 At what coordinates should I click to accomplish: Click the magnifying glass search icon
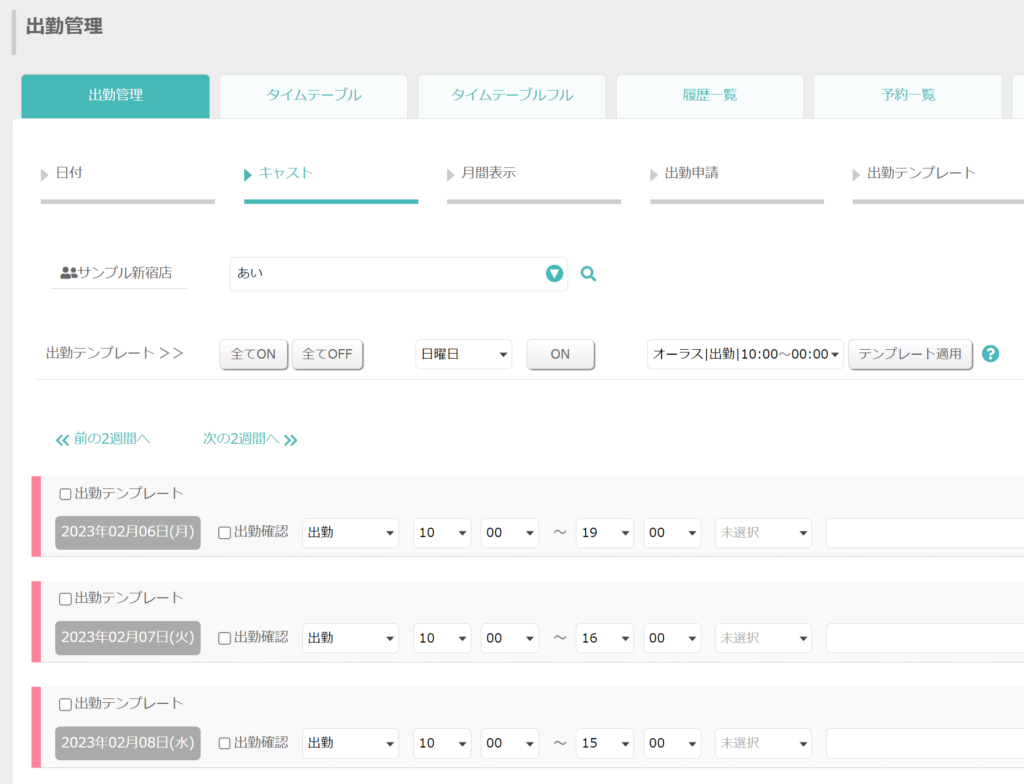tap(588, 274)
